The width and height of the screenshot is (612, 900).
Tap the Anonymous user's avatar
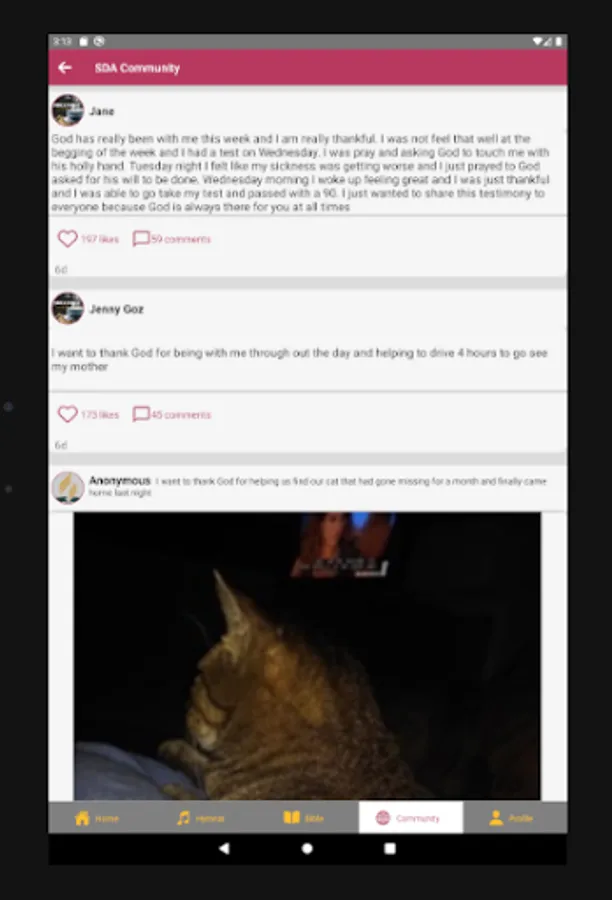pyautogui.click(x=68, y=487)
